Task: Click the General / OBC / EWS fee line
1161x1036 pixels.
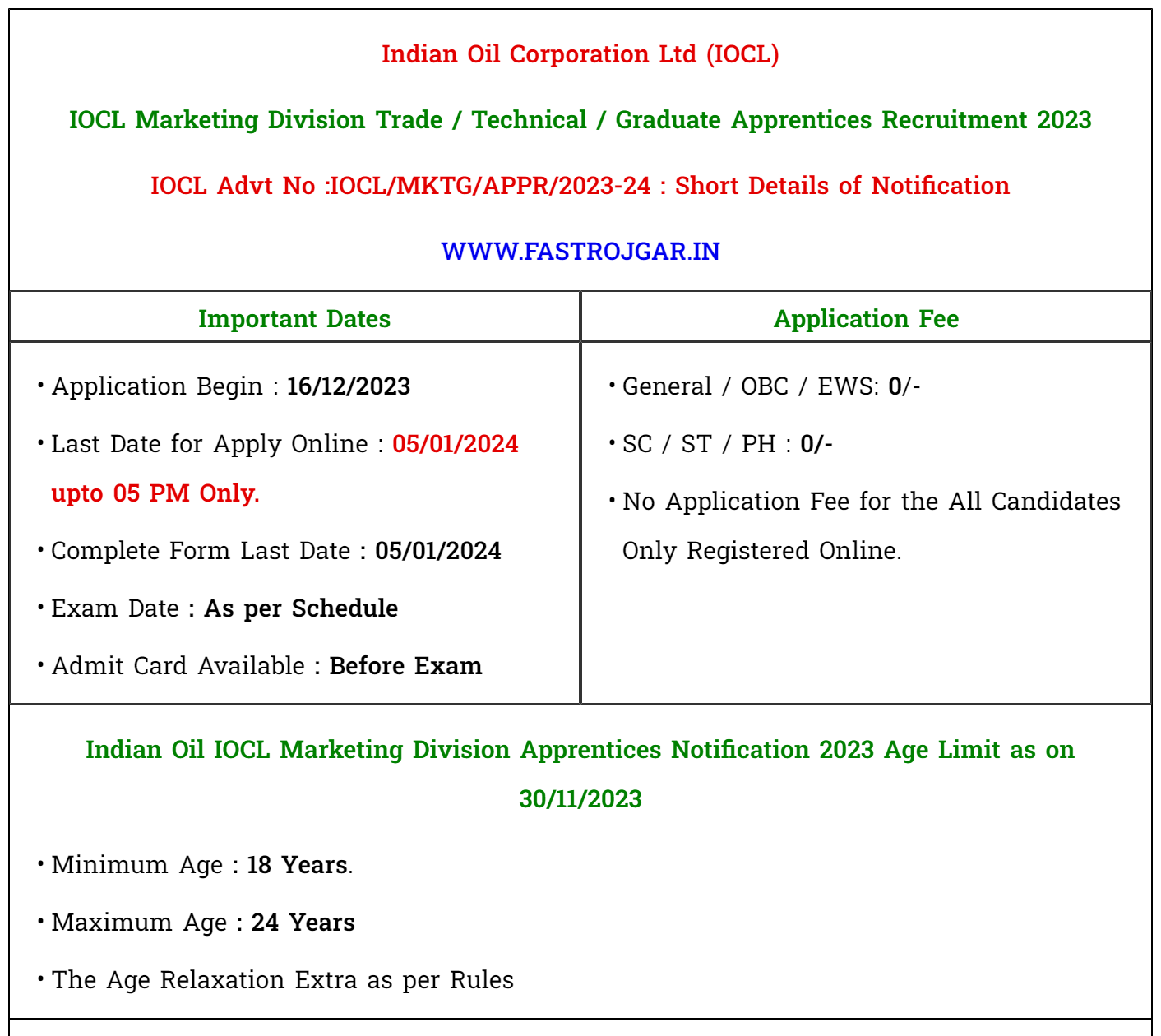Action: click(771, 386)
